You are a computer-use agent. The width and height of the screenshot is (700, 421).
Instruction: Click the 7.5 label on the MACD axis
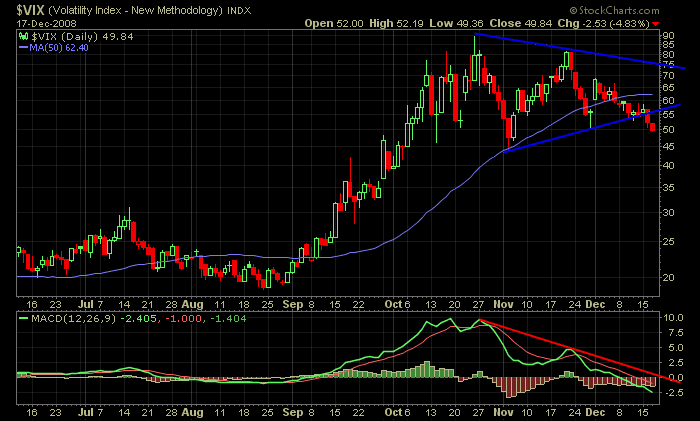pos(675,333)
